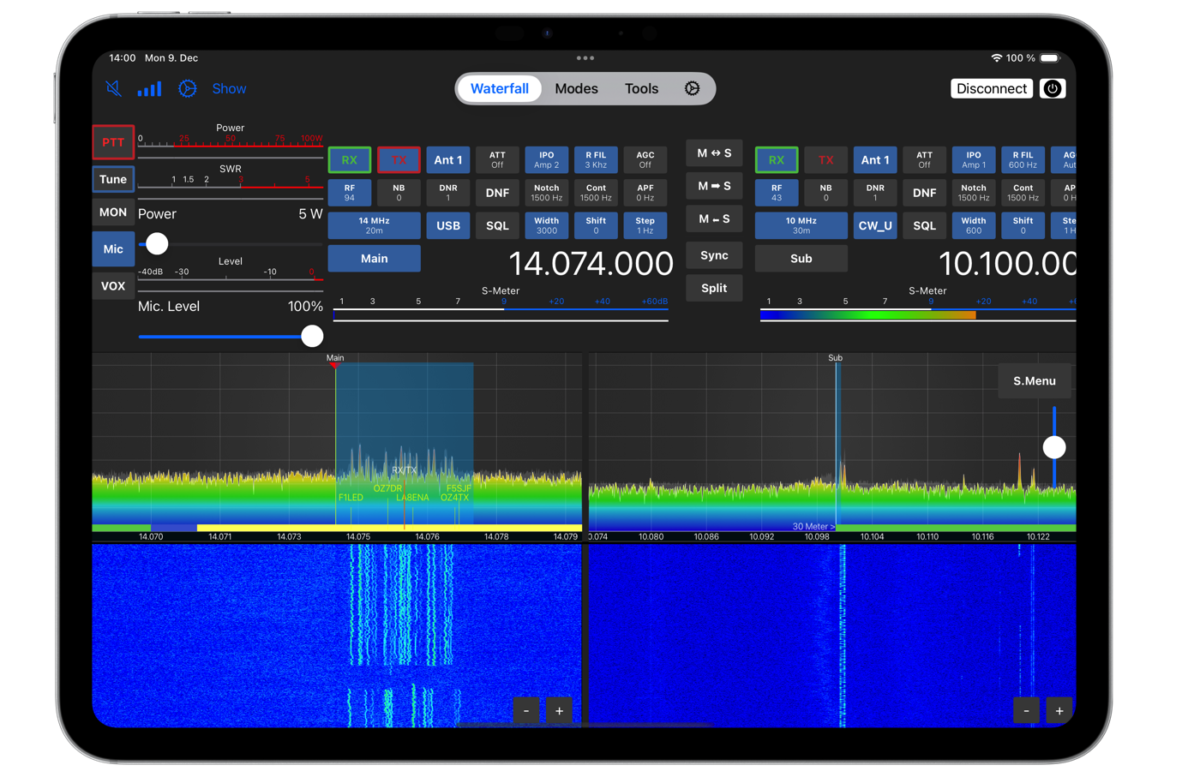Open the 14 MHz 20m band selector
Viewport: 1200px width, 771px height.
click(374, 225)
